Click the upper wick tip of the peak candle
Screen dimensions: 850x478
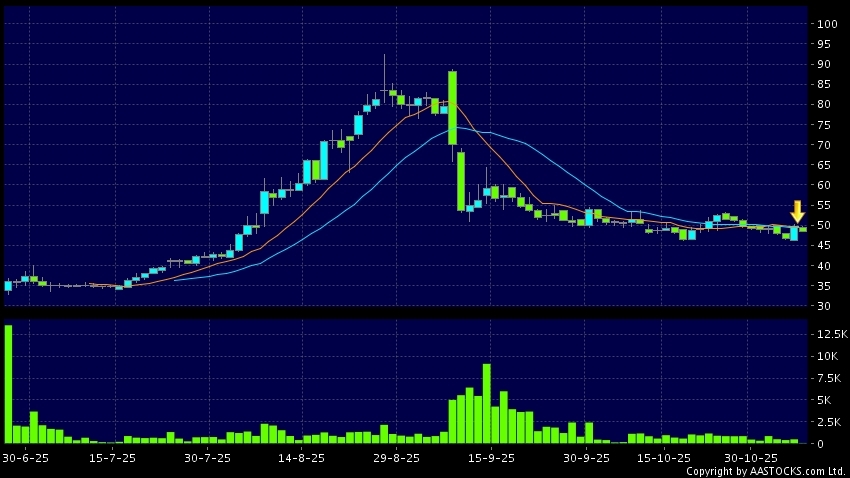click(x=385, y=55)
